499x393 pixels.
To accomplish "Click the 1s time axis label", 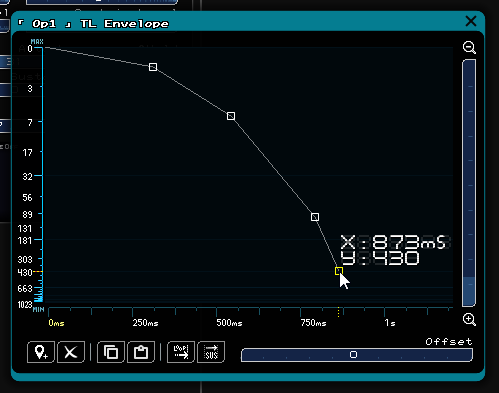I will click(390, 323).
